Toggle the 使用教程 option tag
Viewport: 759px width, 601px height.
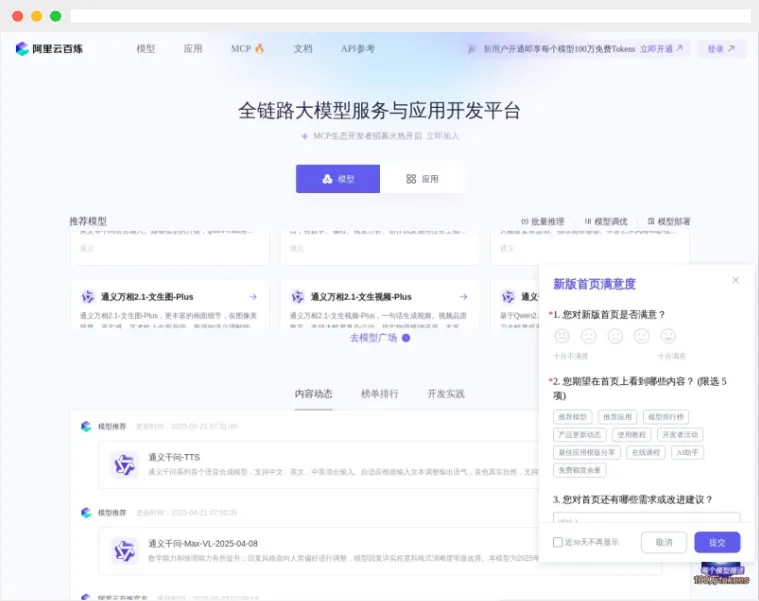[631, 435]
